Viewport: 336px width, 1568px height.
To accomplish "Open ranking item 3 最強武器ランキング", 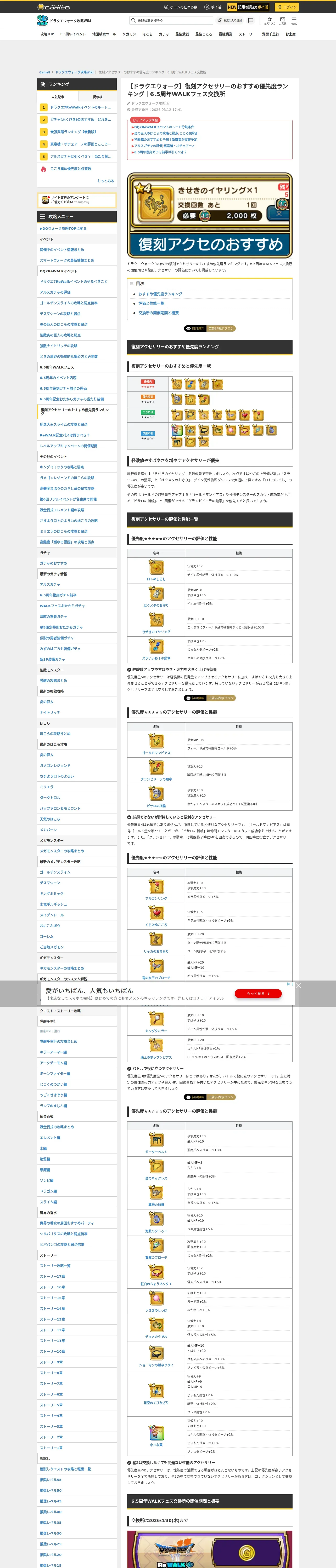I will point(77,132).
